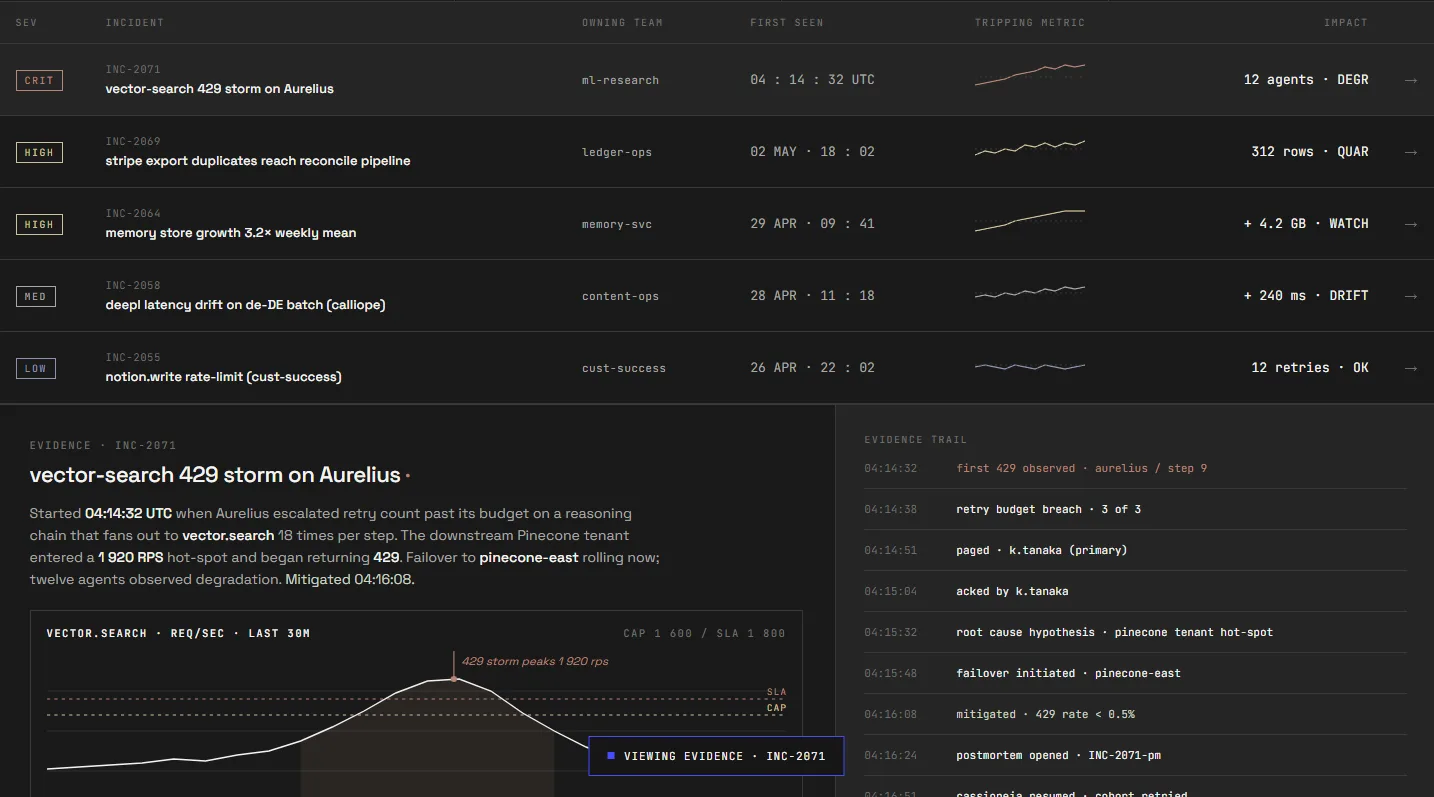This screenshot has height=797, width=1434.
Task: Click the MED severity badge
Action: [x=35, y=296]
